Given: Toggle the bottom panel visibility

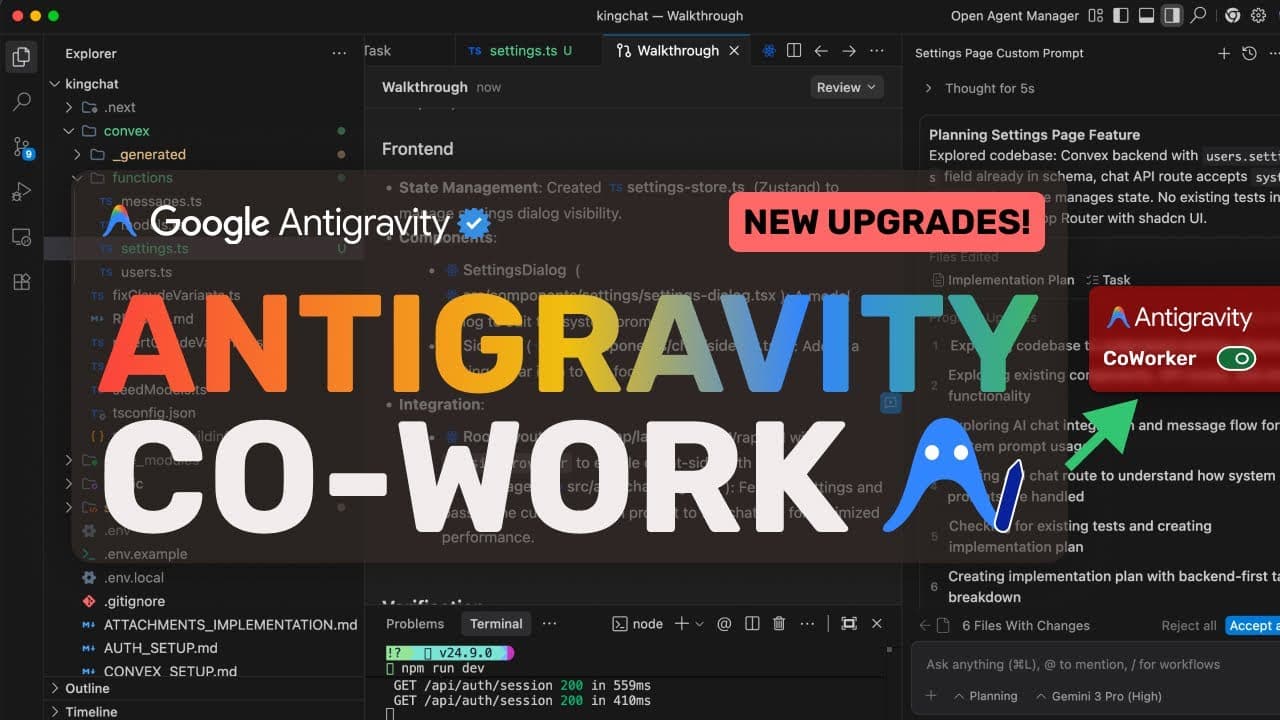Looking at the screenshot, I should [1147, 16].
